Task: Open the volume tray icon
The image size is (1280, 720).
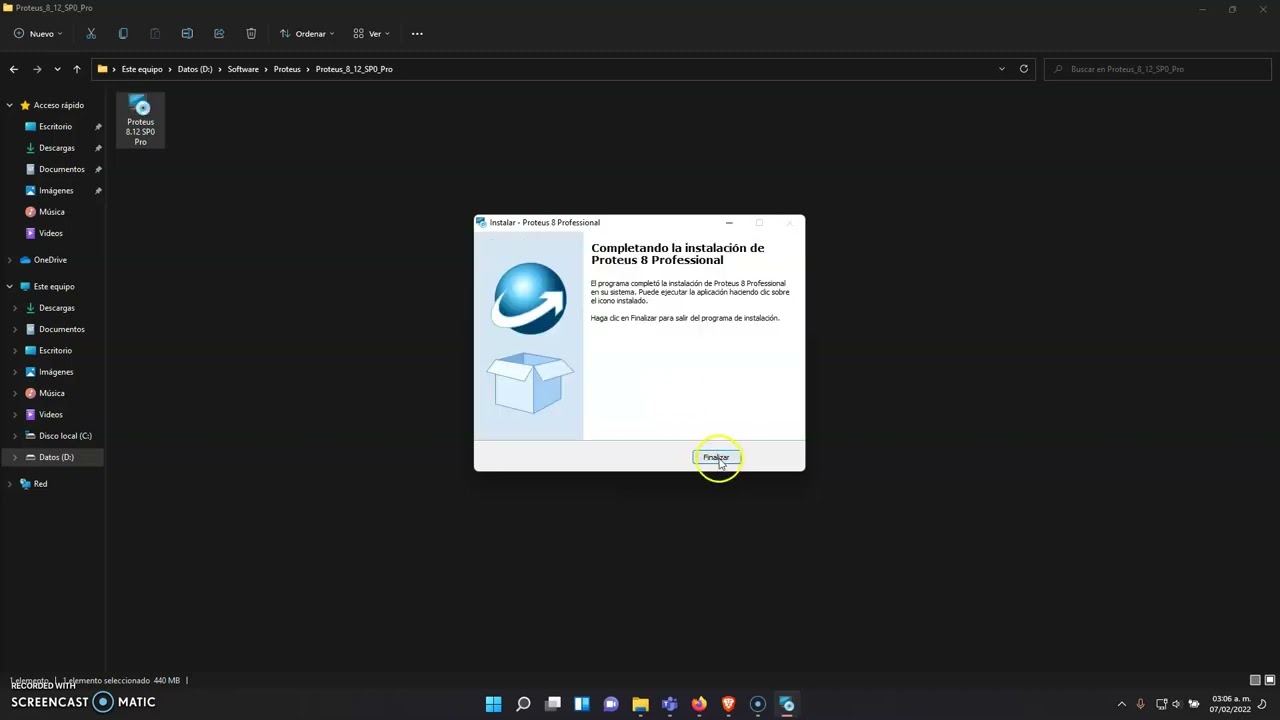Action: (1177, 704)
